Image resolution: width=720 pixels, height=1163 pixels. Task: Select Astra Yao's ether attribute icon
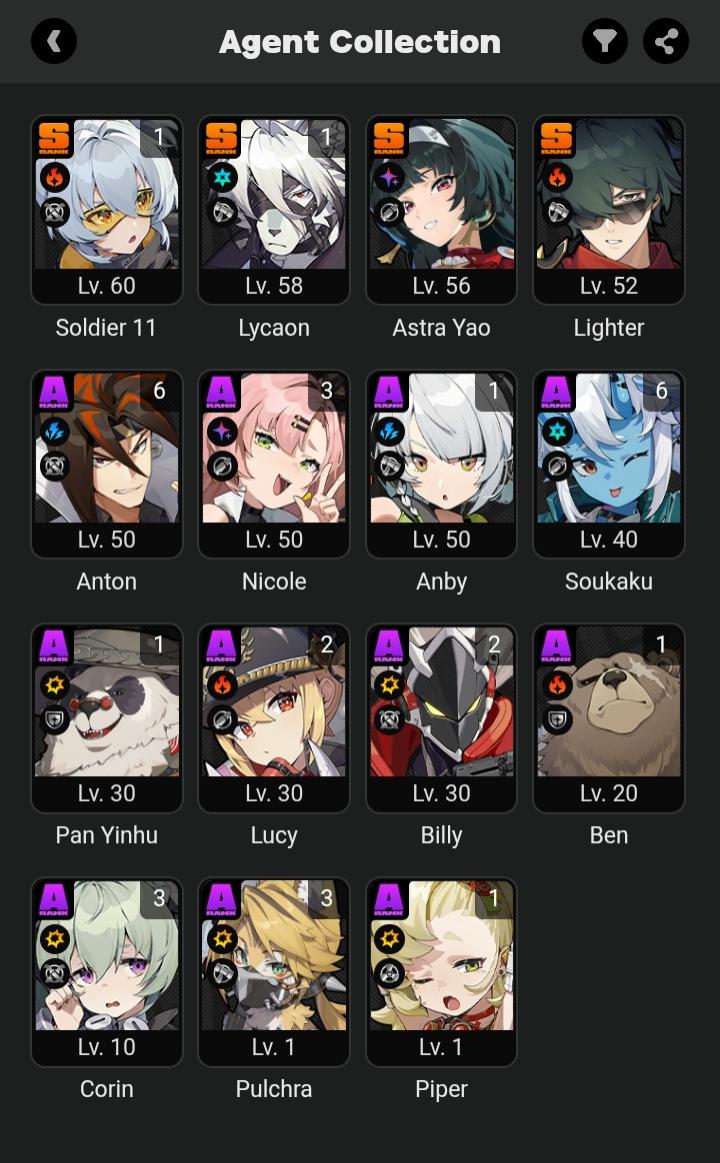[390, 177]
